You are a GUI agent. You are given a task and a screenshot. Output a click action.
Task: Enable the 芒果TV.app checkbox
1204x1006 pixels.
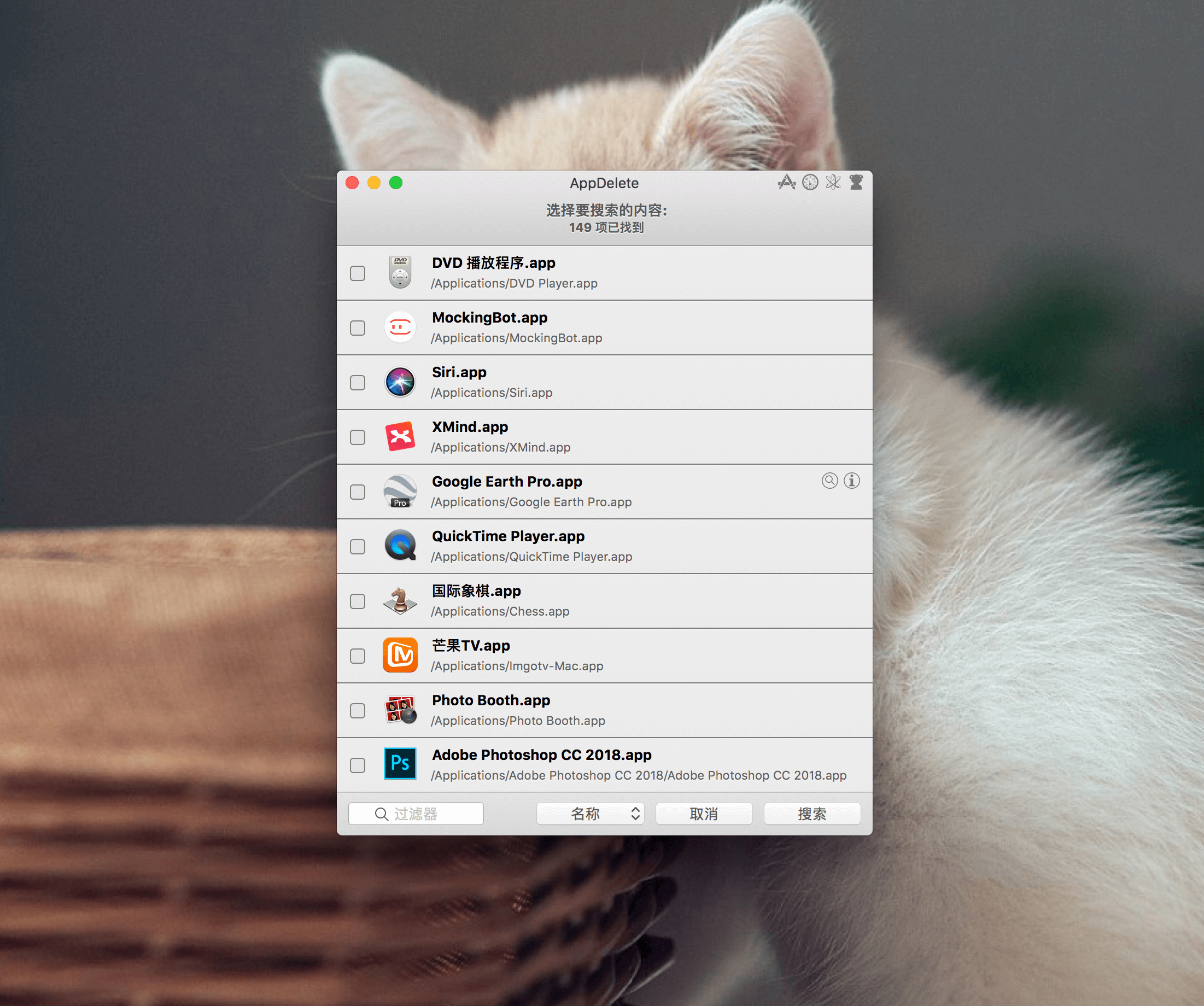358,656
